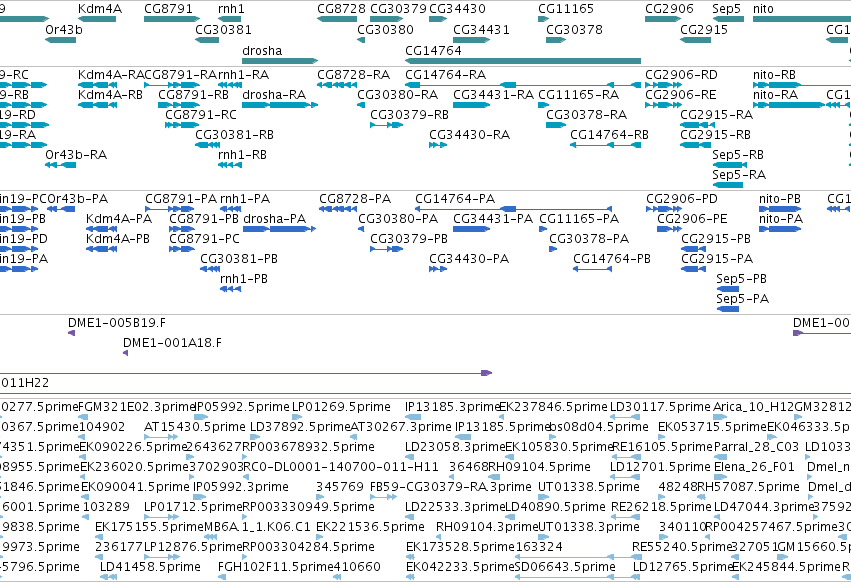This screenshot has height=582, width=851.
Task: Click the CG30378 gene feature
Action: (x=556, y=40)
